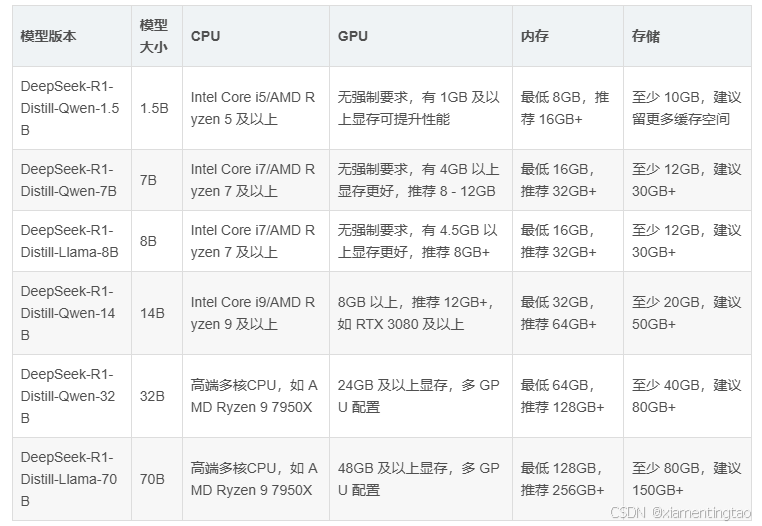The height and width of the screenshot is (526, 762).
Task: Click the 至少 20GB storage cell
Action: [687, 313]
